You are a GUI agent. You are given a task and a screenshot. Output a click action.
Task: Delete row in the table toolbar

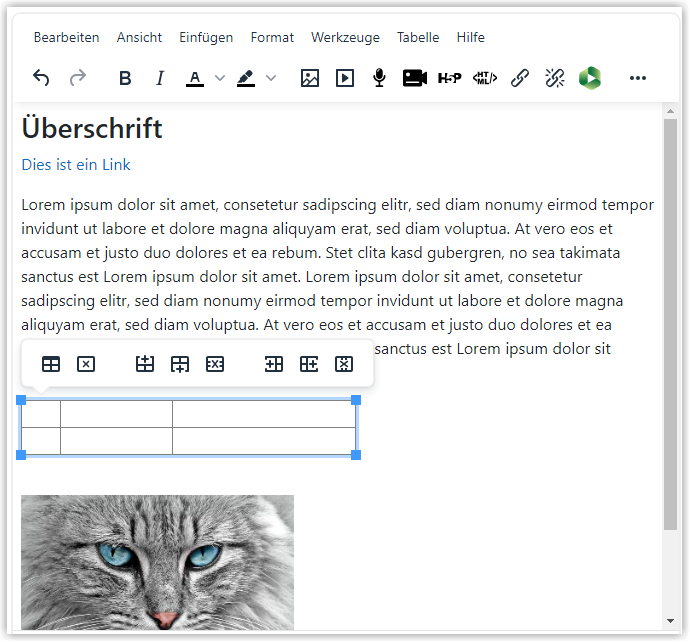point(215,364)
